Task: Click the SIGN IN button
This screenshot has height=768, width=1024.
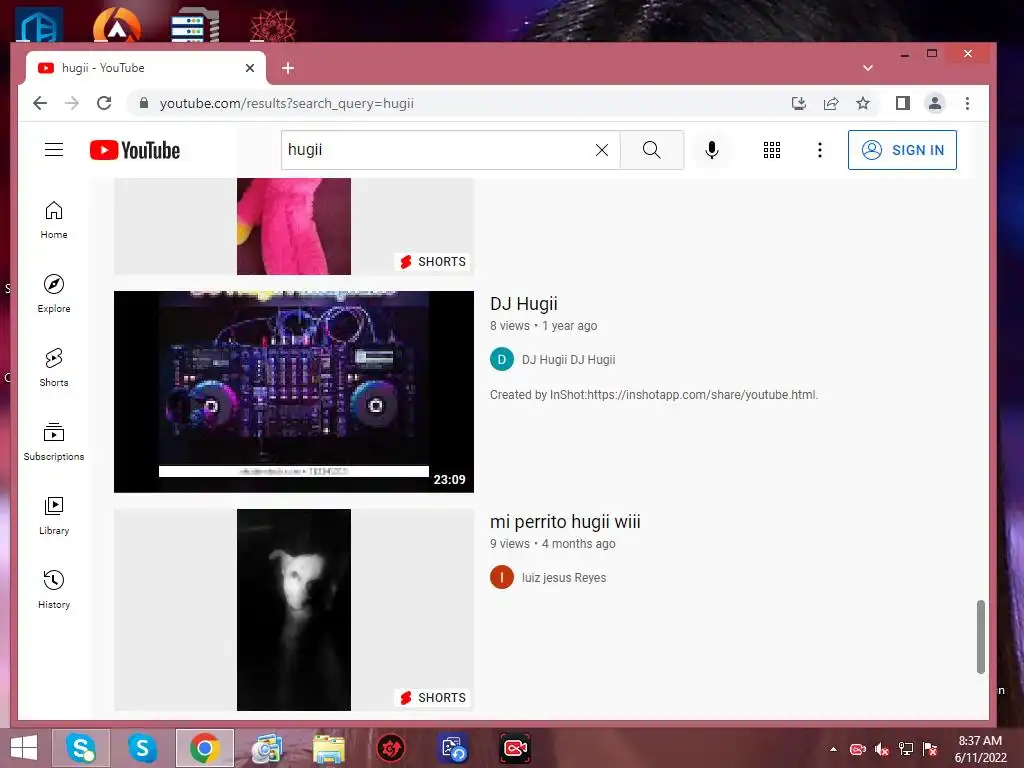Action: click(902, 150)
